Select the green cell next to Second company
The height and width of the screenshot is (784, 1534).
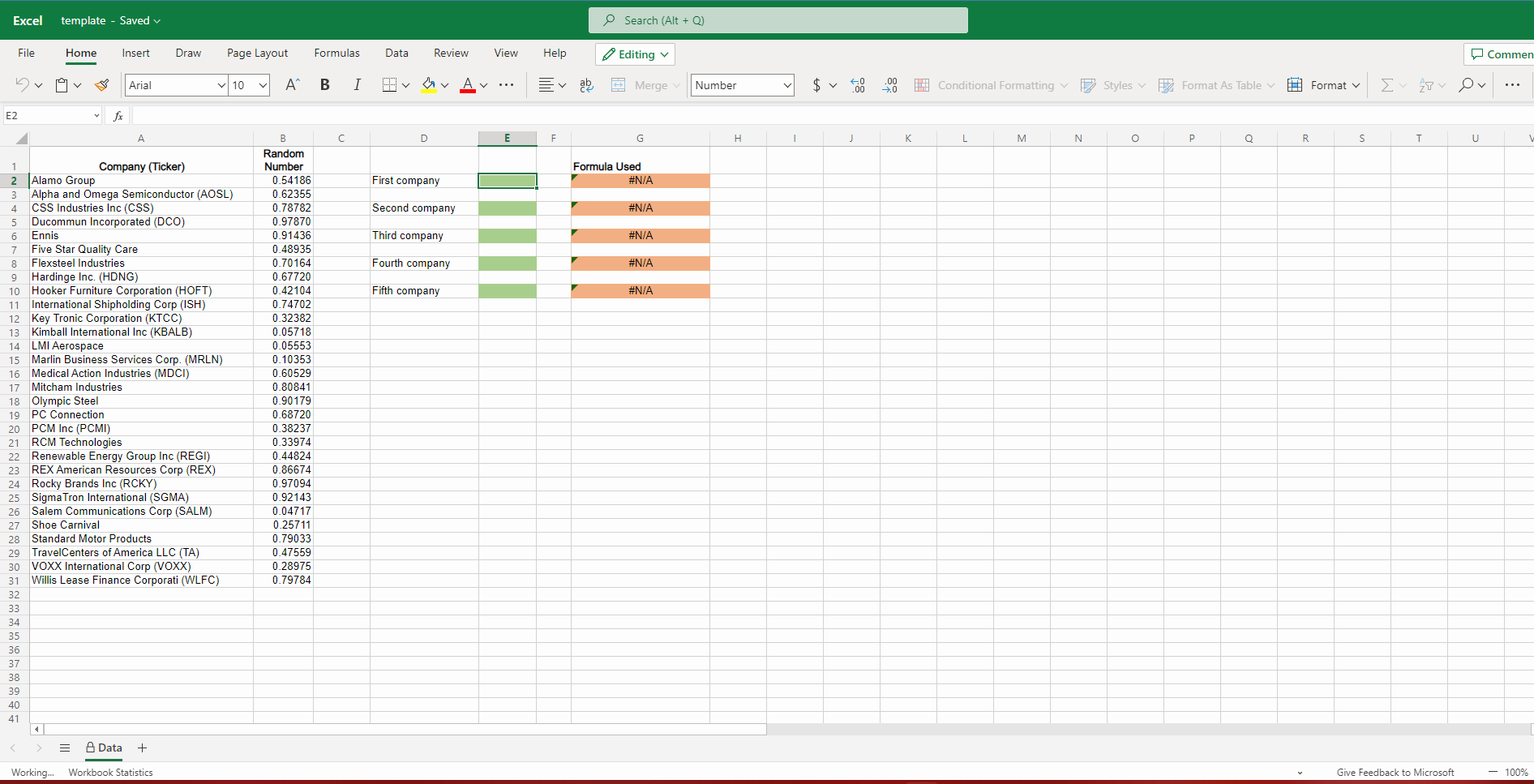point(507,208)
